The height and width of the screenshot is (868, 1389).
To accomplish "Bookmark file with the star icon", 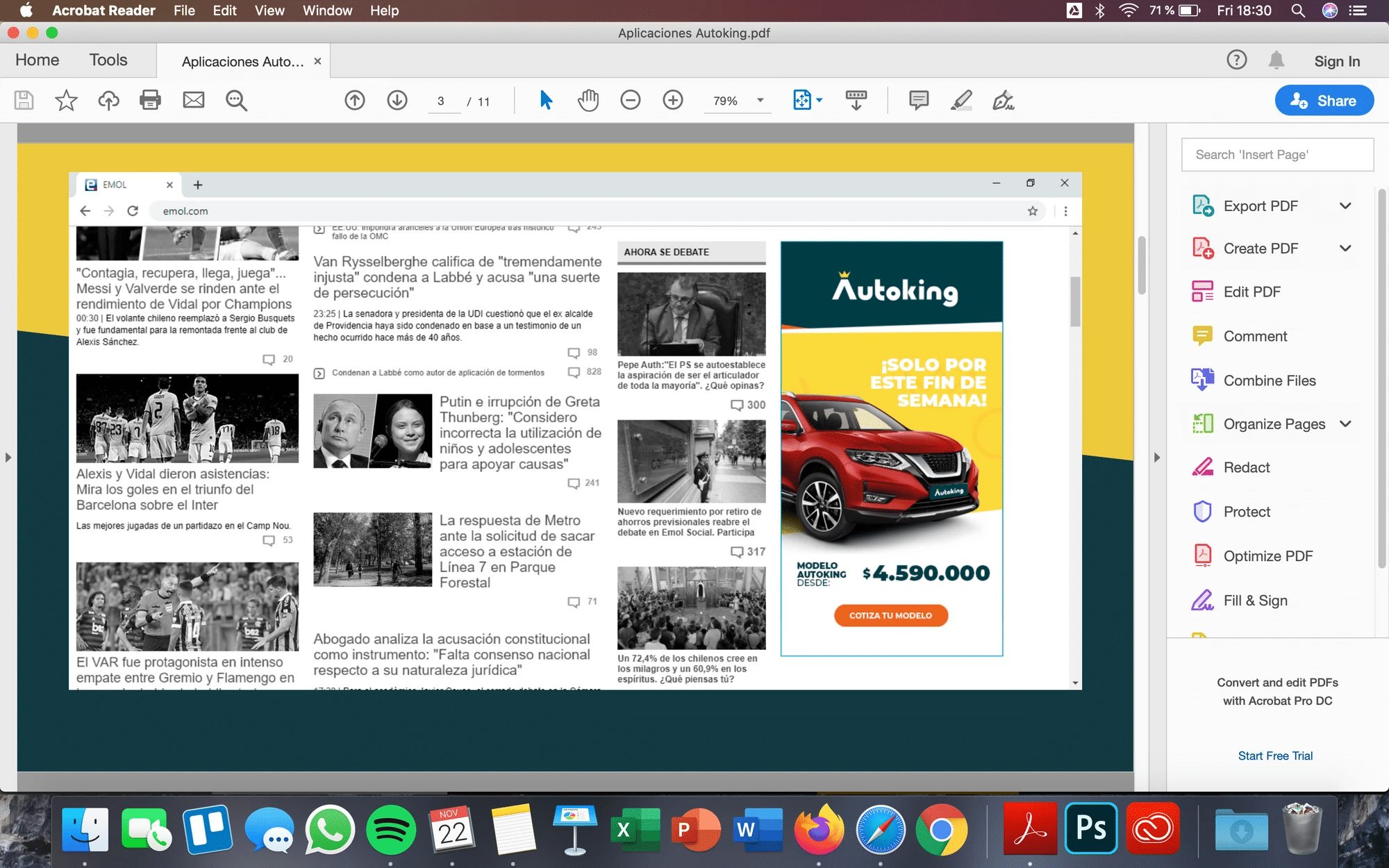I will pyautogui.click(x=66, y=101).
